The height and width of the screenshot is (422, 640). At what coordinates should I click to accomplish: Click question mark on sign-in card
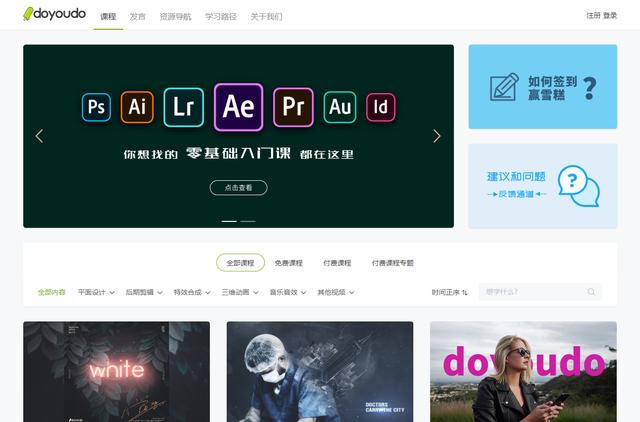click(589, 88)
